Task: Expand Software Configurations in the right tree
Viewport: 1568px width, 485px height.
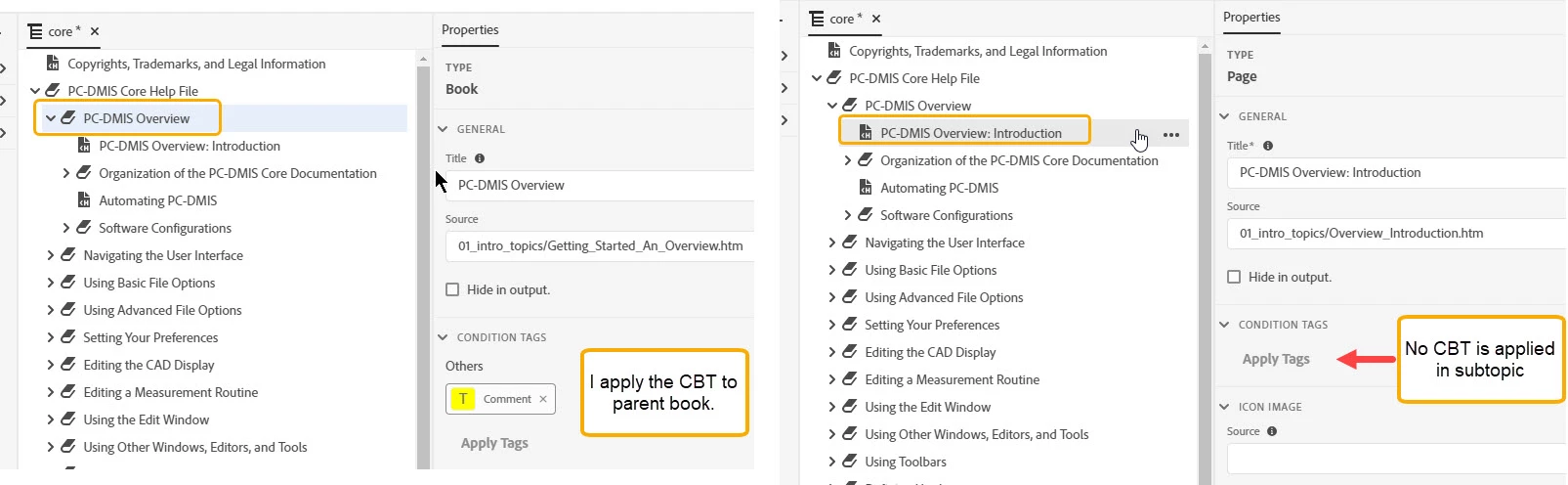Action: [x=848, y=215]
